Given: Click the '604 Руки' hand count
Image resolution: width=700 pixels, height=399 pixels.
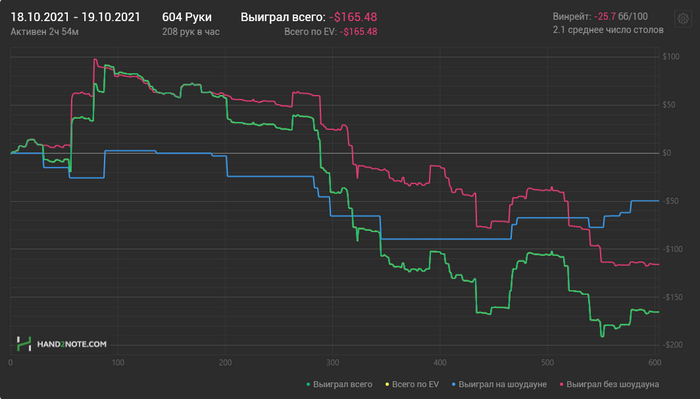Looking at the screenshot, I should [x=187, y=17].
